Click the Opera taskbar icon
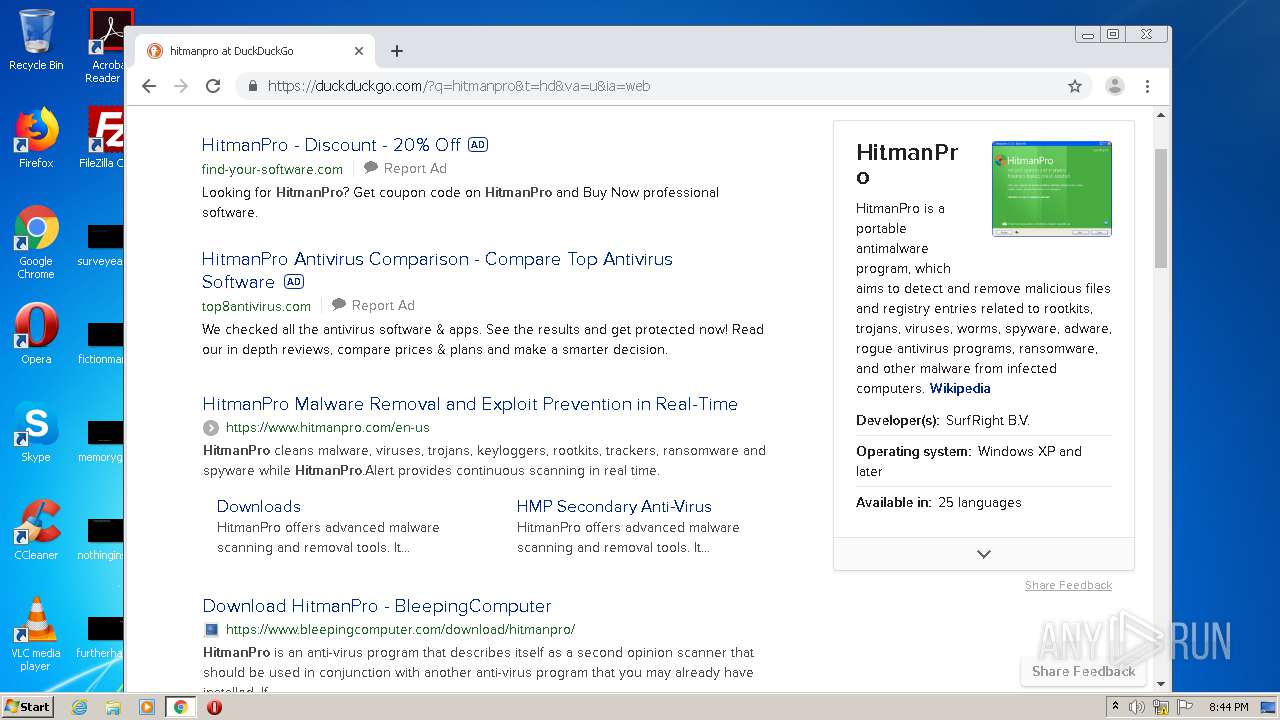Image resolution: width=1280 pixels, height=720 pixels. [214, 707]
